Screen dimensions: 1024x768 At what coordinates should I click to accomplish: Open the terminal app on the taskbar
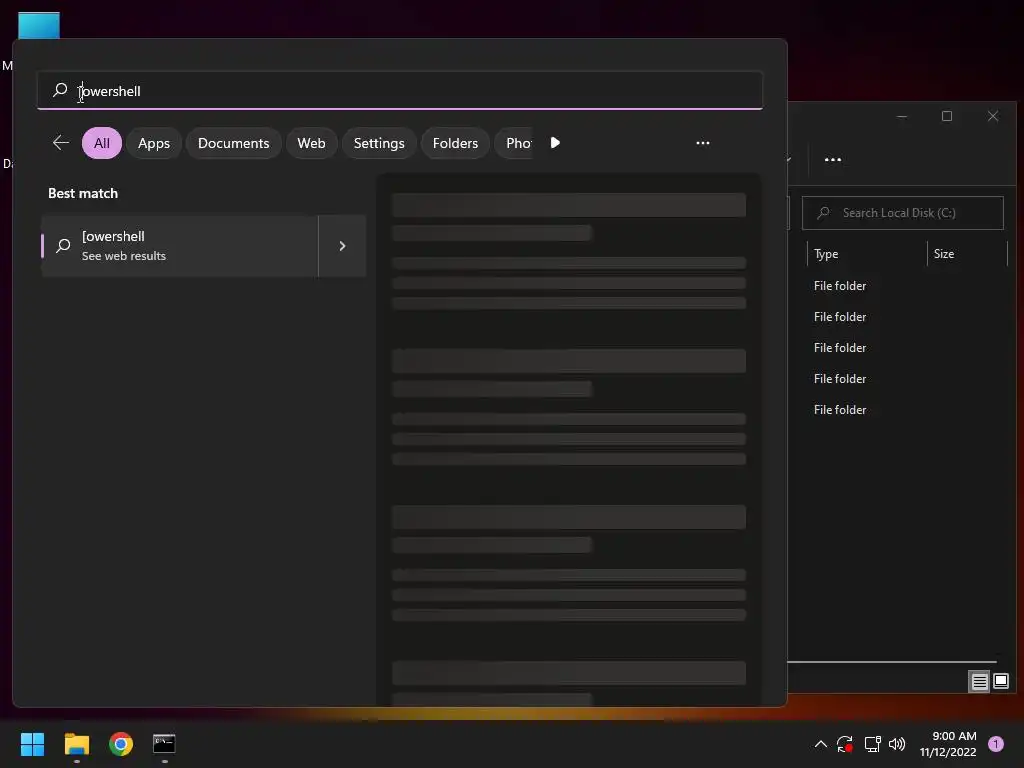(164, 744)
